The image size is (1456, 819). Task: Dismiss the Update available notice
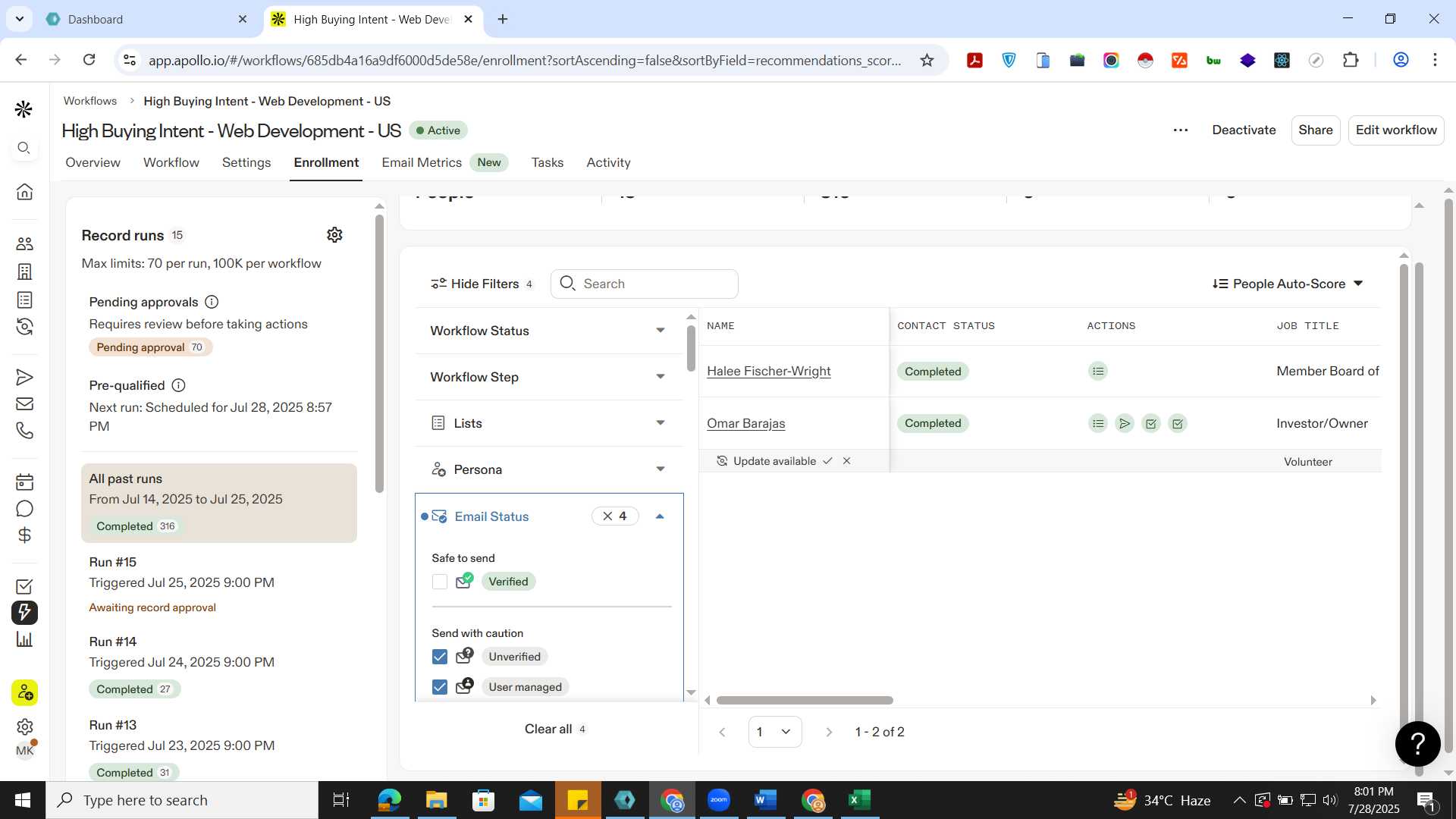pyautogui.click(x=847, y=461)
